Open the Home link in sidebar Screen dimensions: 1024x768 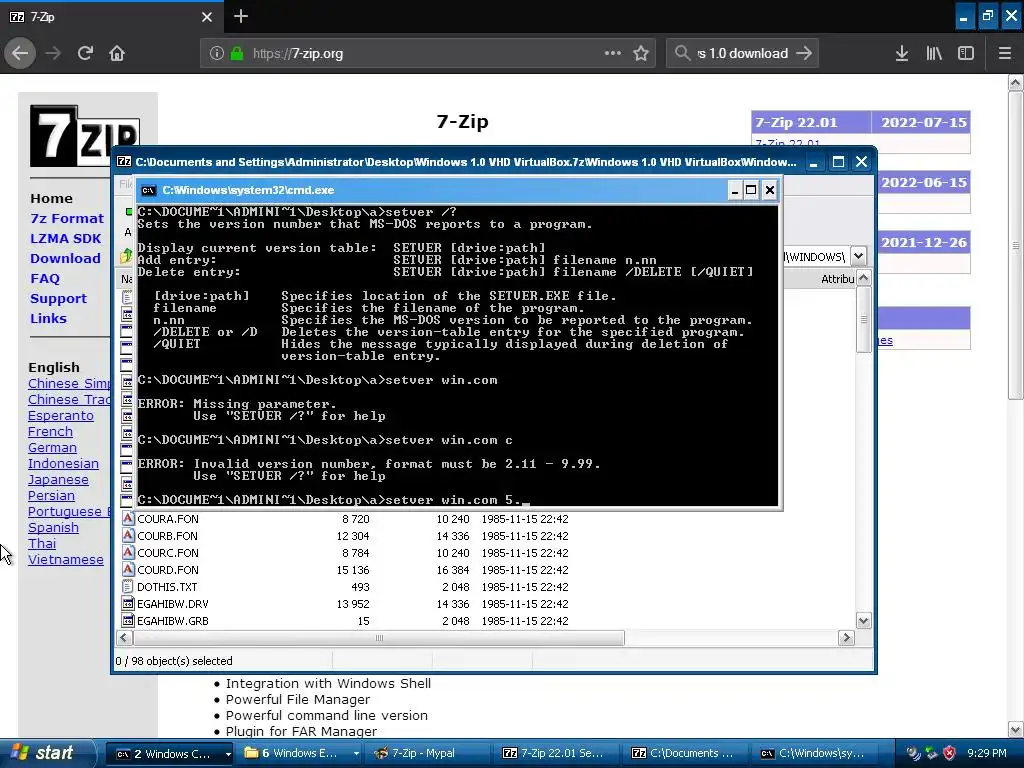pyautogui.click(x=51, y=199)
